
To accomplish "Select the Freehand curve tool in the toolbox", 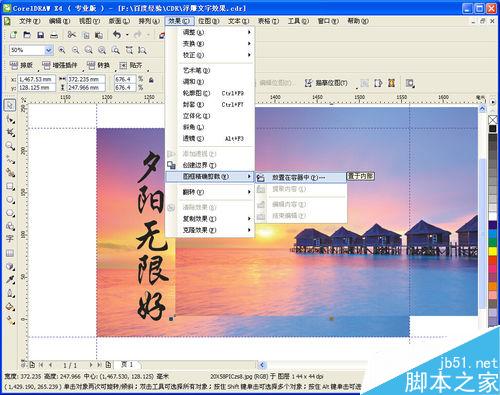I will tap(10, 159).
